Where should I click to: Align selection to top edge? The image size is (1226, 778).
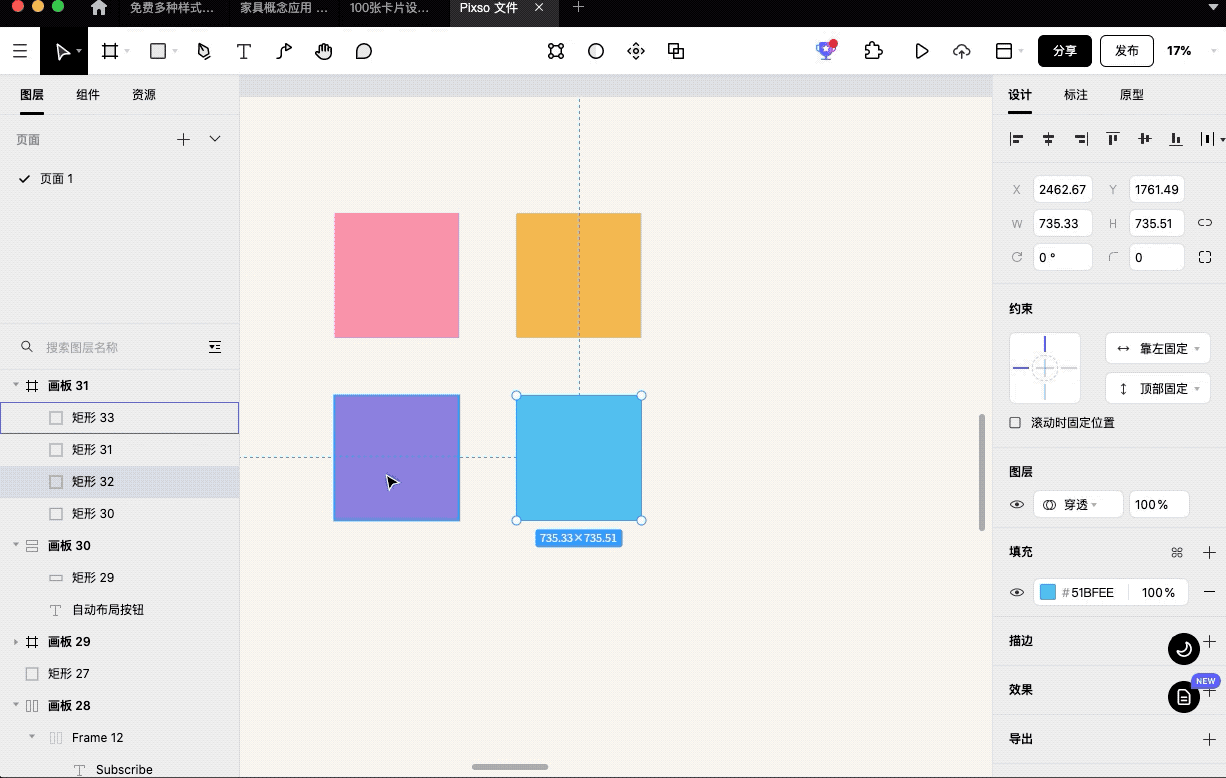click(1113, 139)
